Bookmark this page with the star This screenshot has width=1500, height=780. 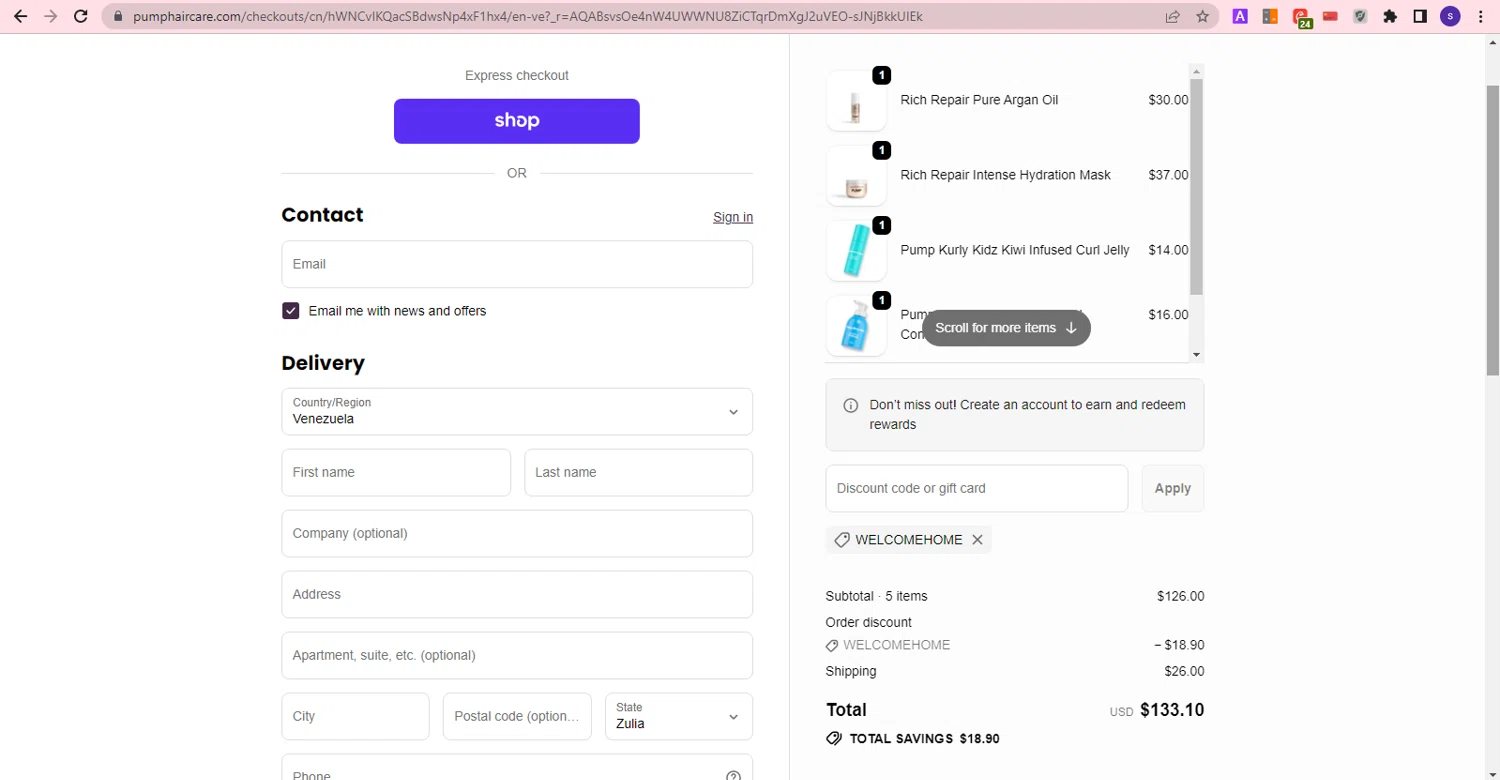pos(1202,16)
